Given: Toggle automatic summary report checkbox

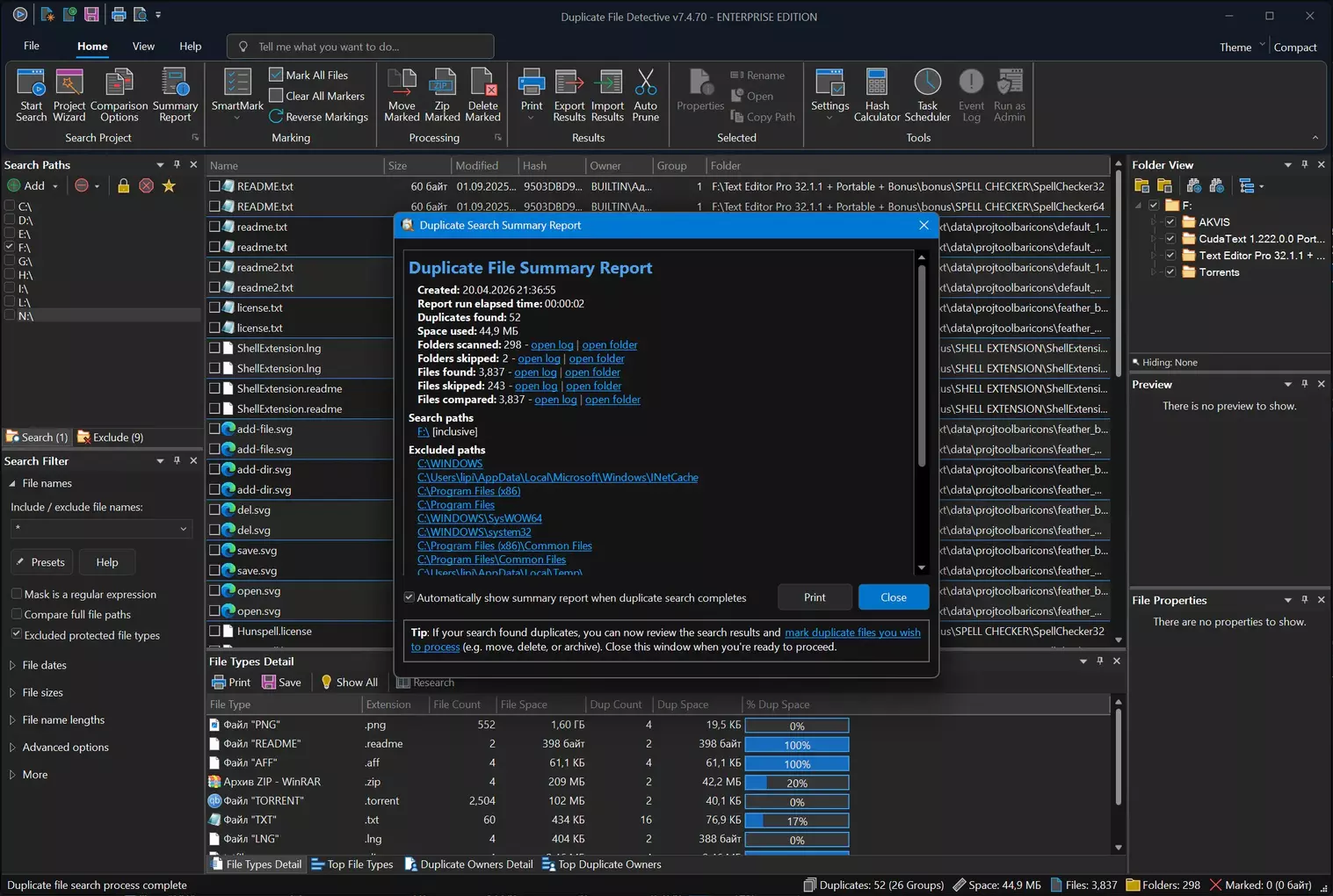Looking at the screenshot, I should click(x=409, y=598).
